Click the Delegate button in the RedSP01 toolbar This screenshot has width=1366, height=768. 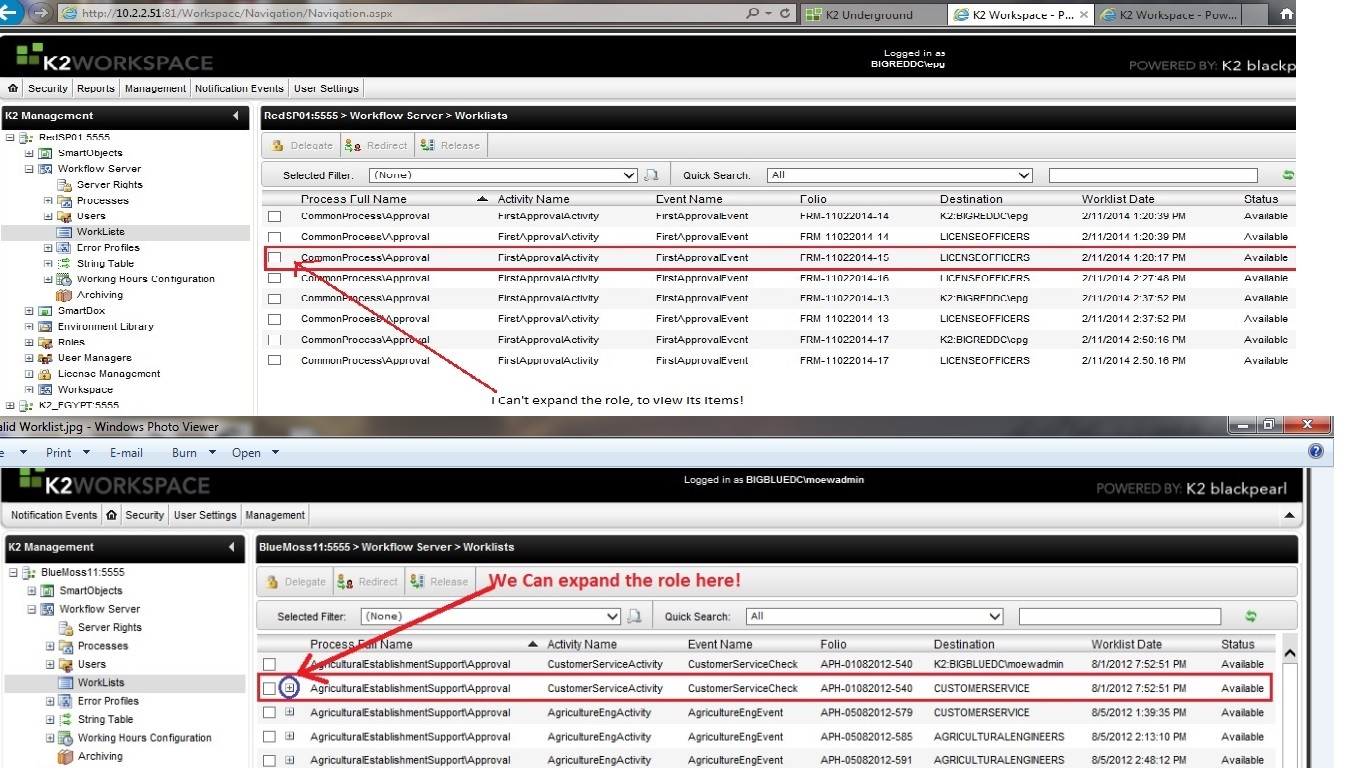point(302,145)
